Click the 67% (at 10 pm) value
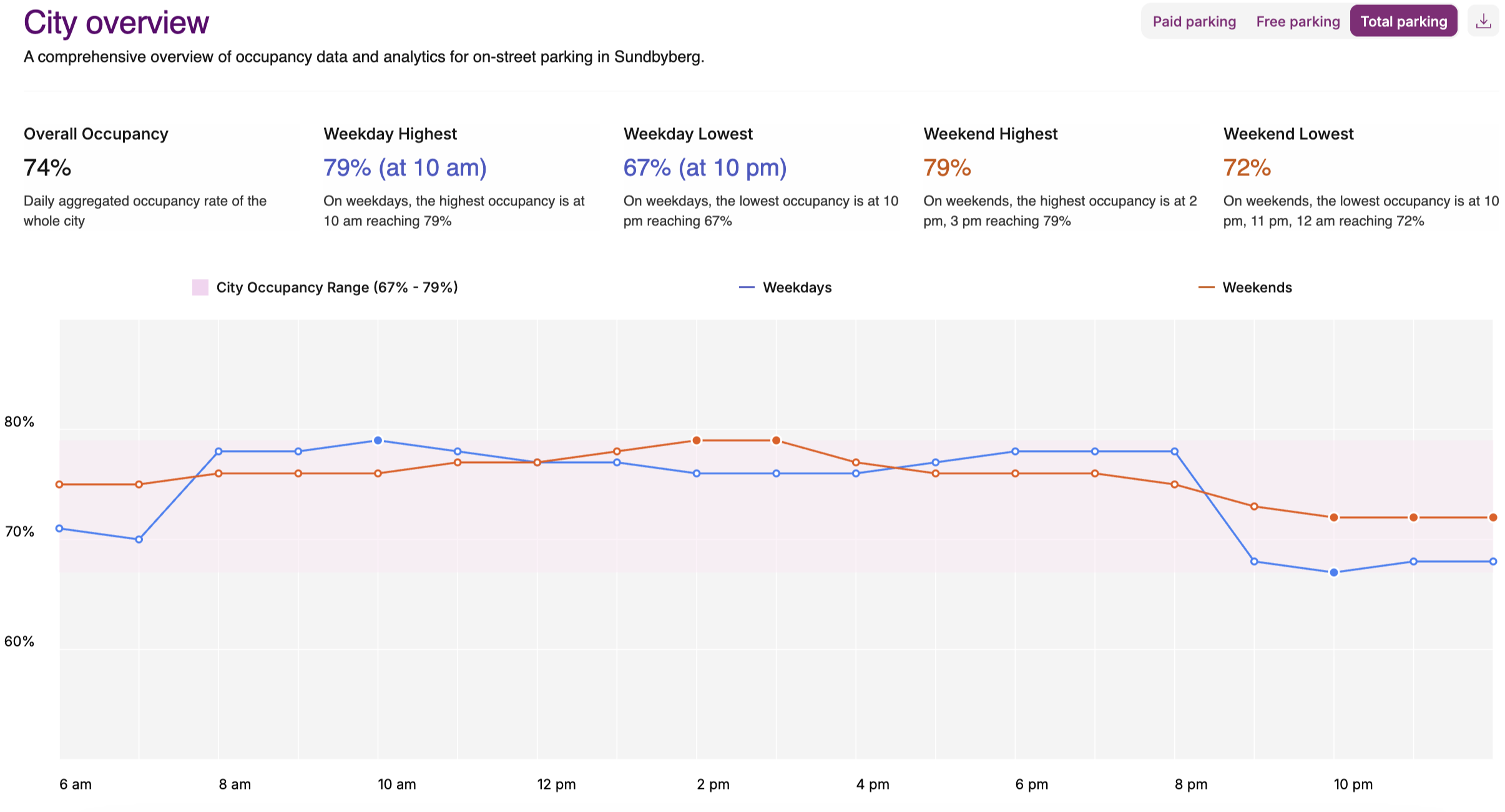 pyautogui.click(x=705, y=168)
